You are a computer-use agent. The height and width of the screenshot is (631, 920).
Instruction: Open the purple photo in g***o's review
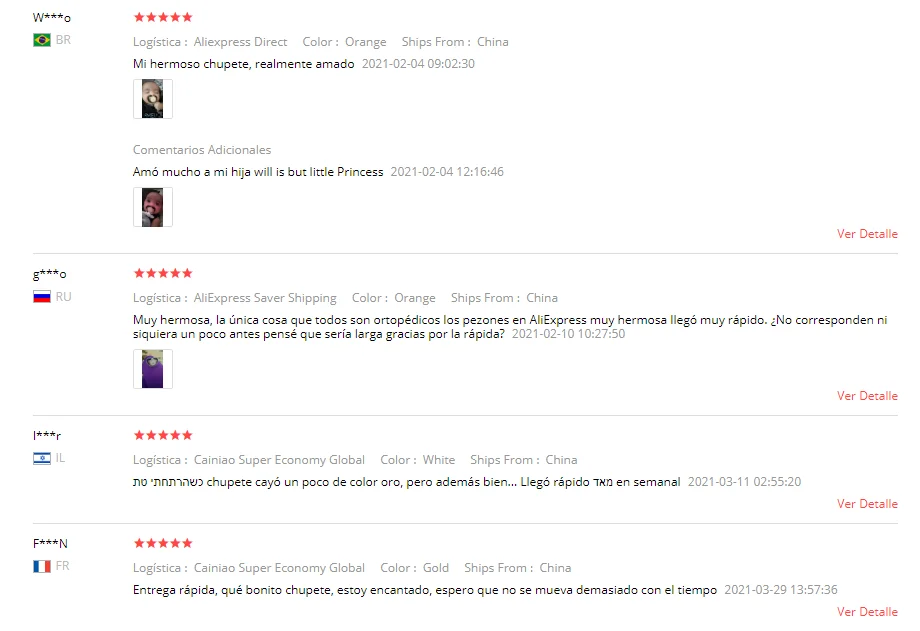pyautogui.click(x=153, y=369)
